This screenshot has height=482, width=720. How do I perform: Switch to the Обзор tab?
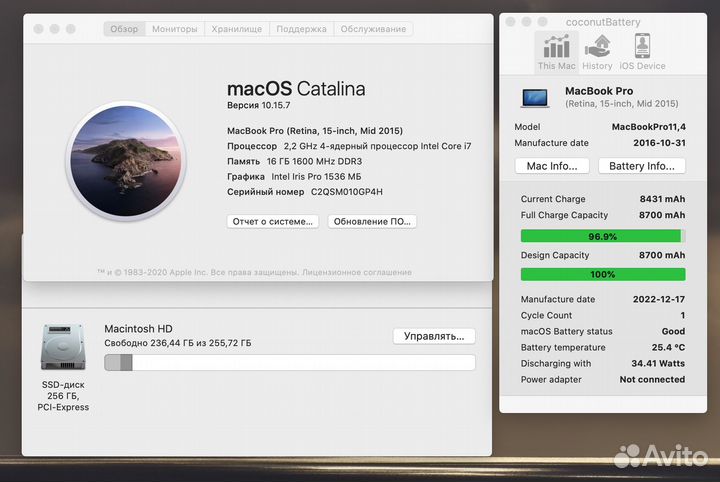pyautogui.click(x=124, y=29)
